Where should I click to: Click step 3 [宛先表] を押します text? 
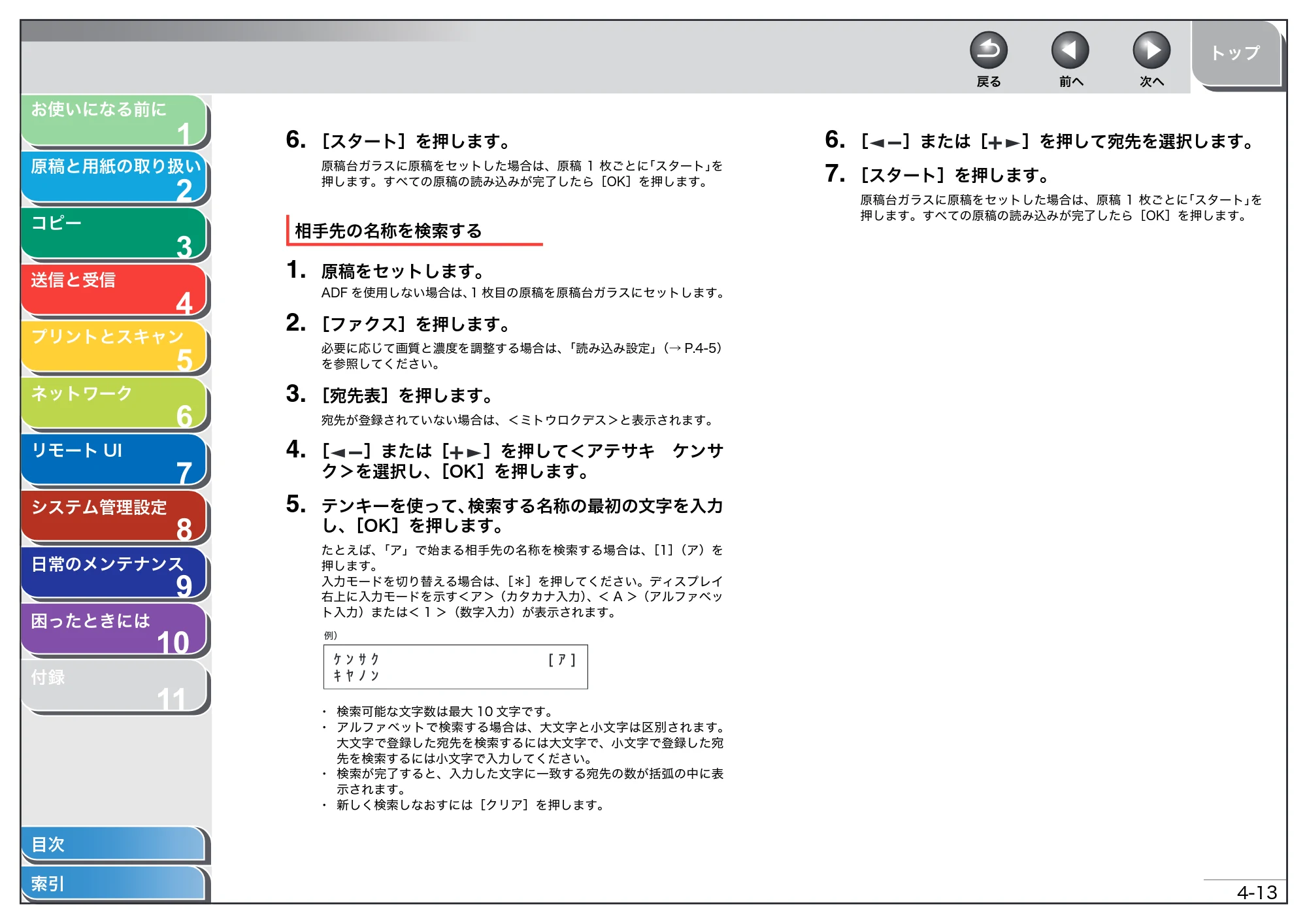[407, 395]
